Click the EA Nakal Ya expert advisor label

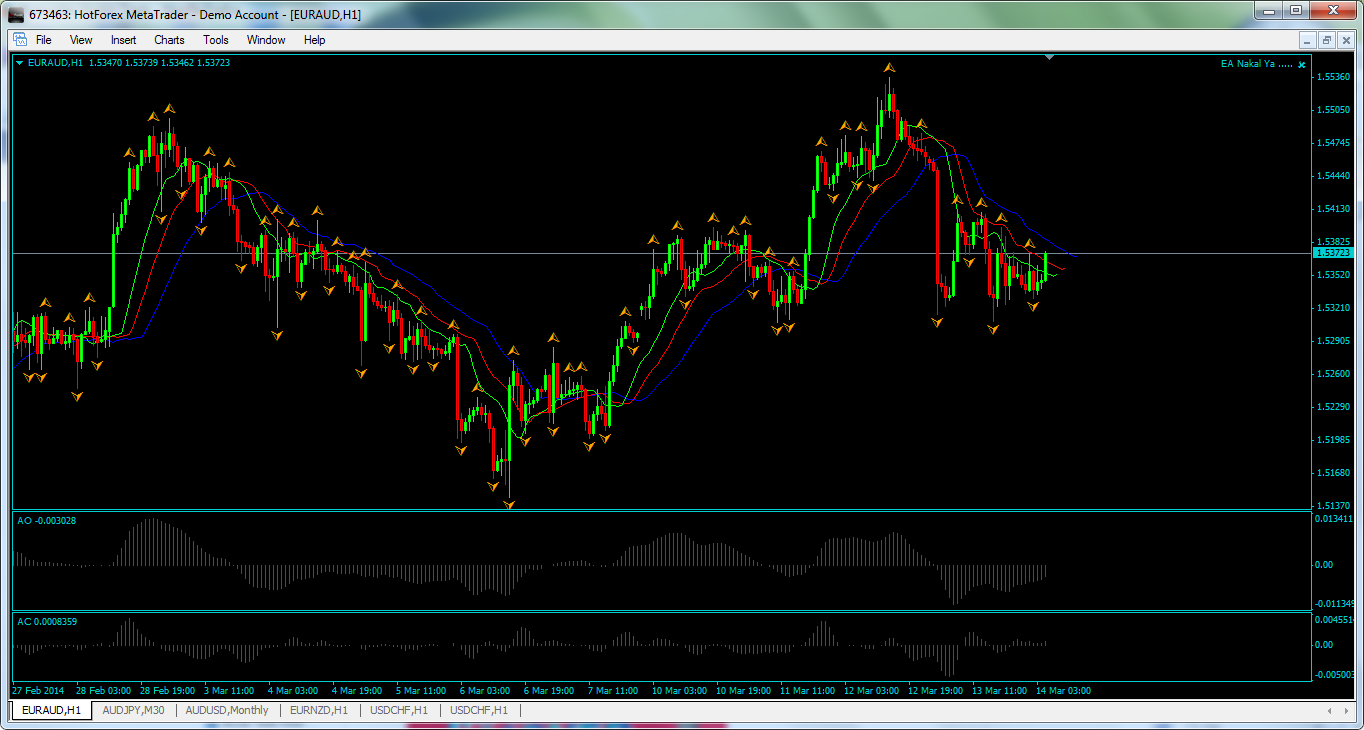[1257, 64]
